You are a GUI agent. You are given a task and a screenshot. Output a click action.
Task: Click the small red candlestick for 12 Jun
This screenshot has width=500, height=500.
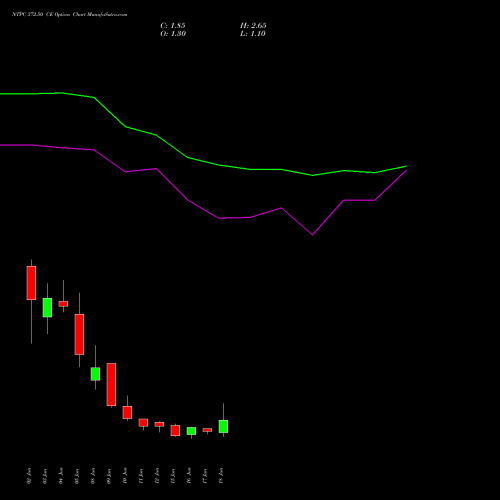(x=159, y=424)
